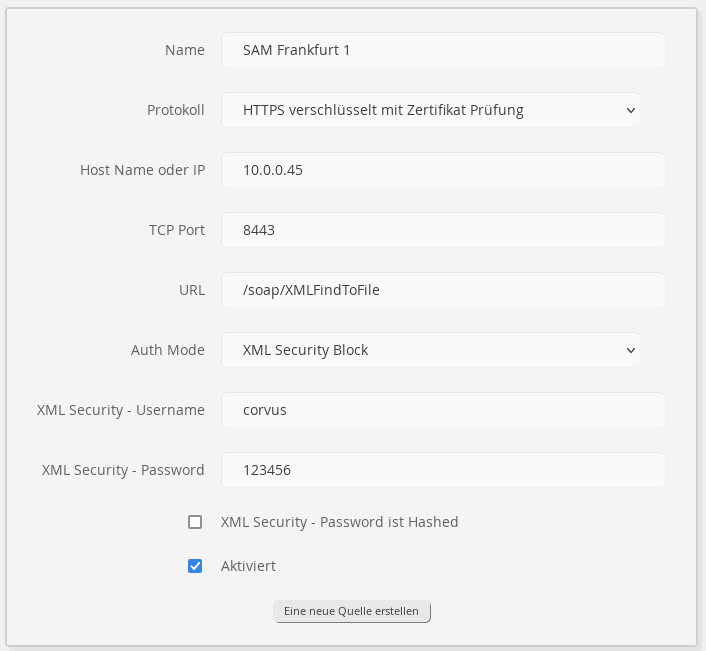
Task: Click the Name field containing SAM Frankfurt 1
Action: pyautogui.click(x=442, y=50)
